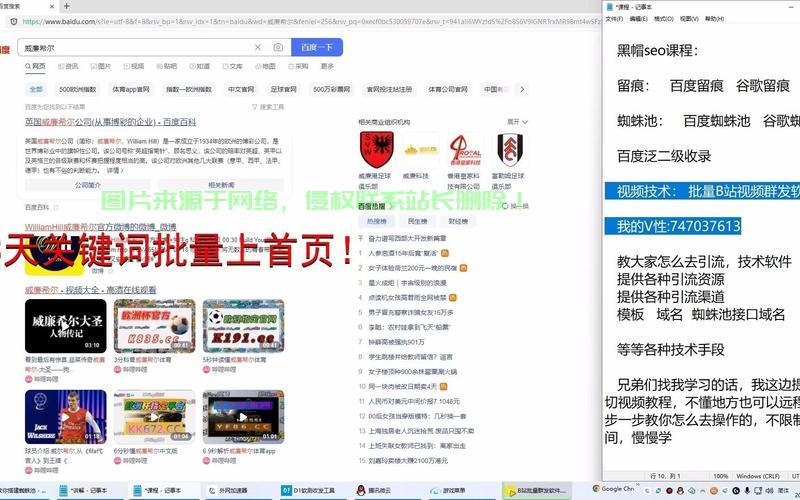The height and width of the screenshot is (500, 800).
Task: Open hot search item 人民币对美元中间价报7.1048元
Action: pos(414,402)
